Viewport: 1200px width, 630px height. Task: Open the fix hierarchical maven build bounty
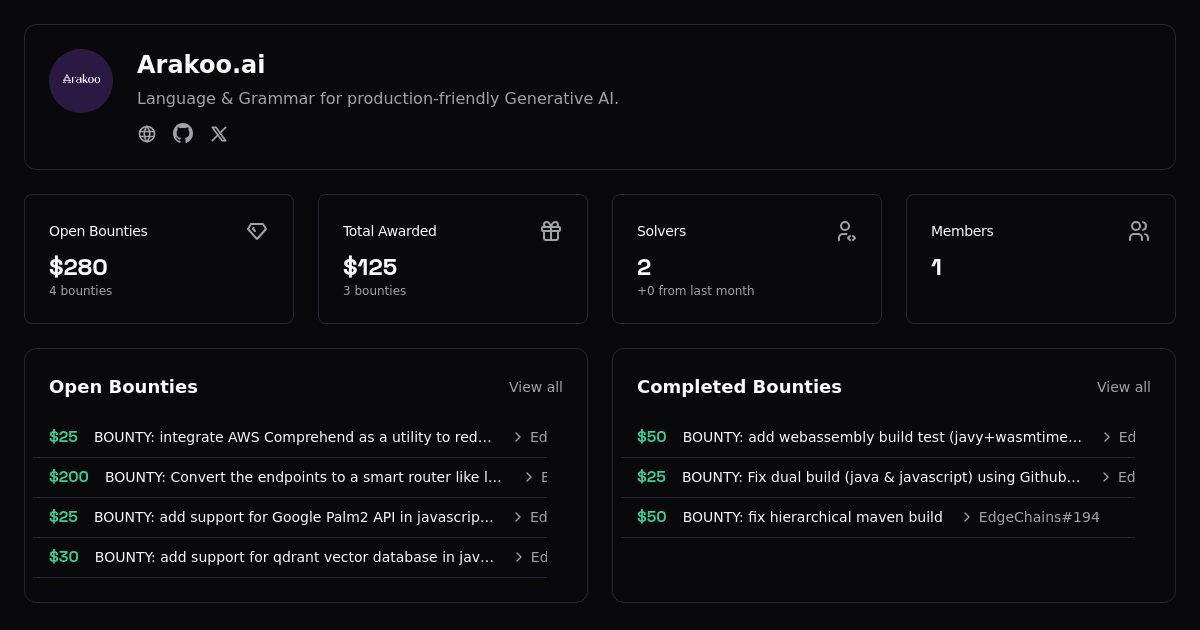(812, 517)
